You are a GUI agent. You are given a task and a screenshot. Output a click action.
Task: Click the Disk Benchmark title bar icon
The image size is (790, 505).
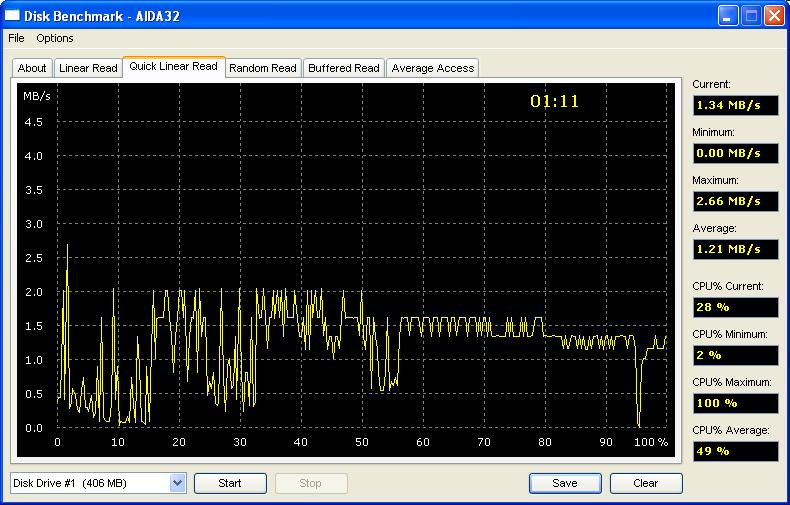click(12, 16)
